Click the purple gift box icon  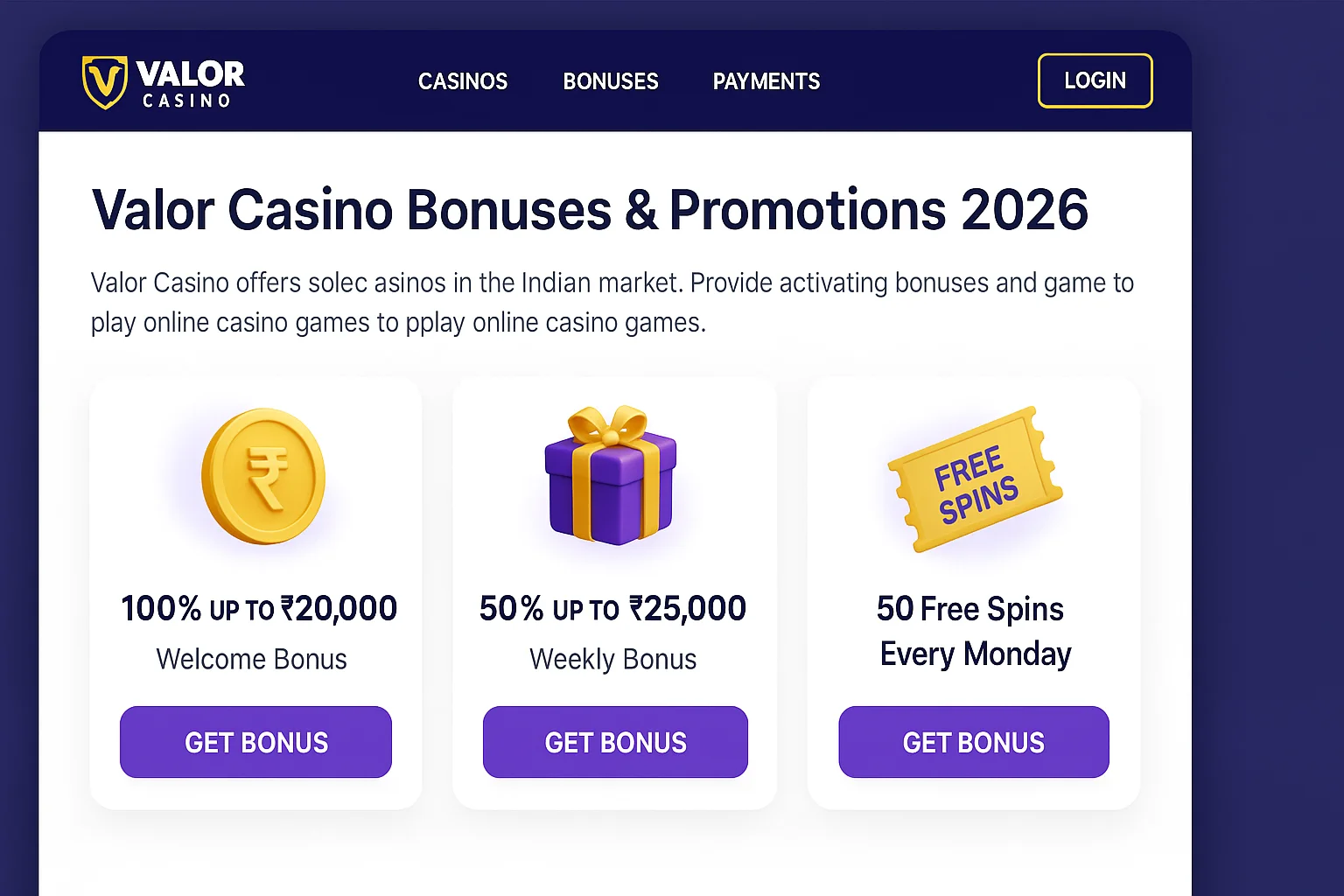click(x=611, y=477)
